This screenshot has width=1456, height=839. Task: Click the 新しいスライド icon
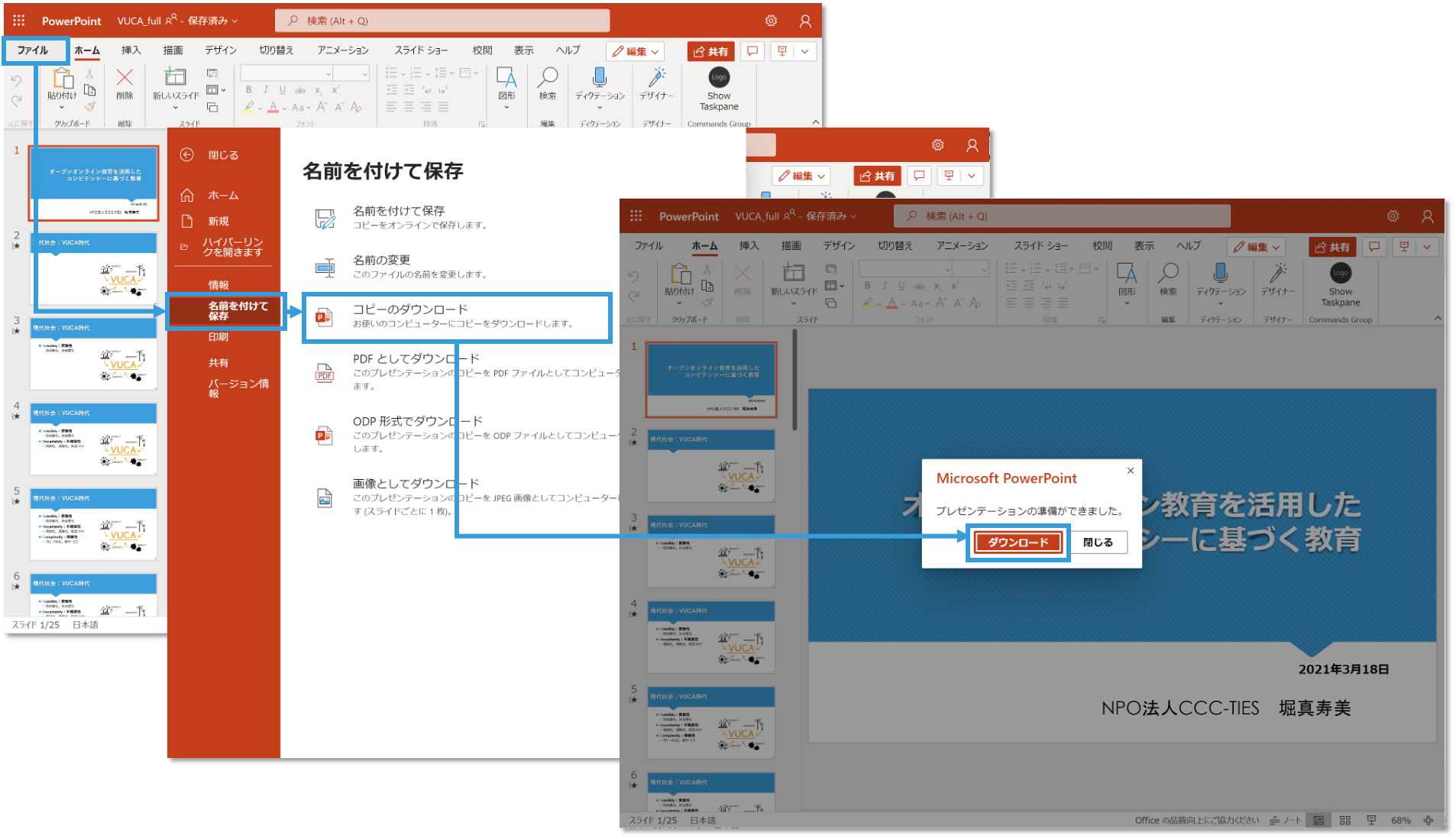[x=175, y=77]
